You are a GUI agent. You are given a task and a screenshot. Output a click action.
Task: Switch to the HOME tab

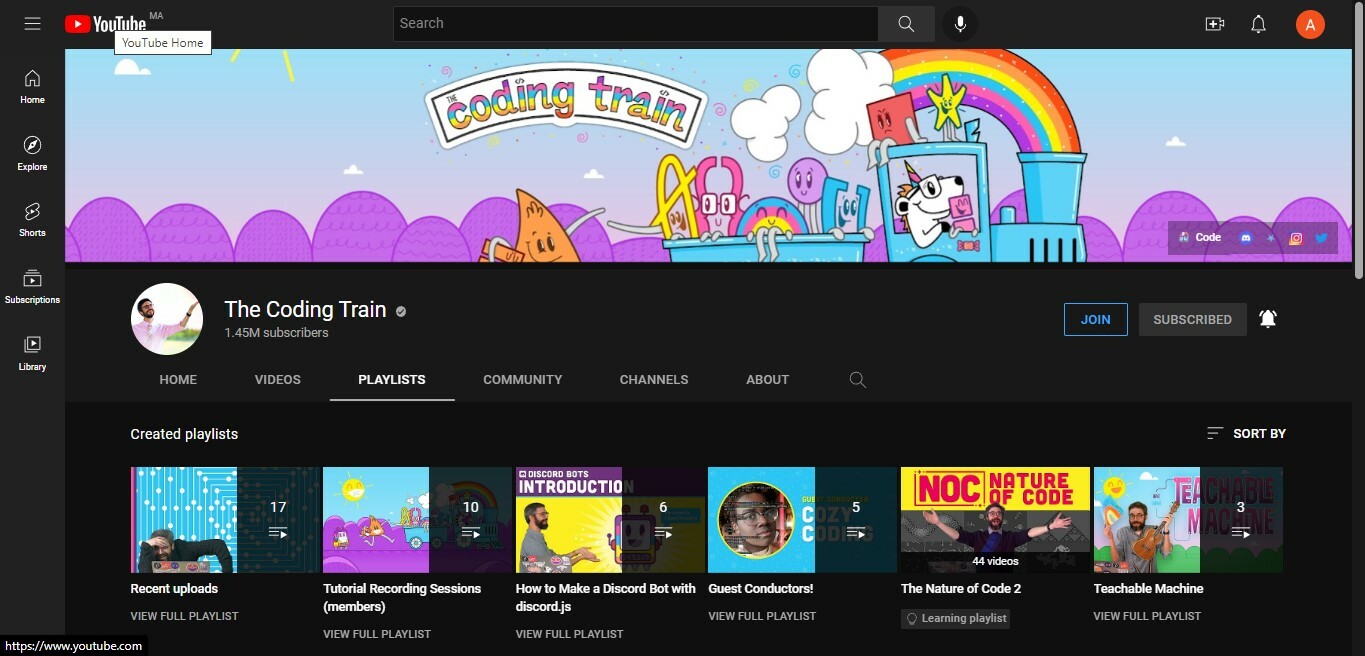[x=178, y=380]
